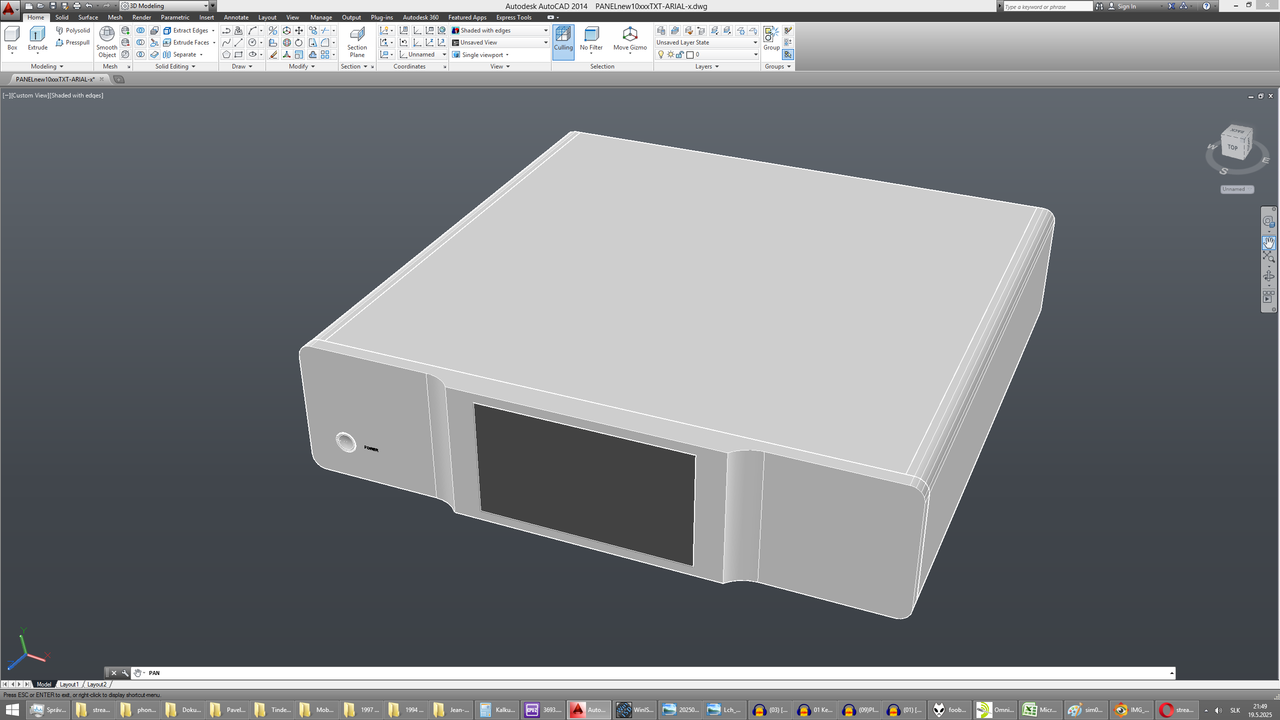Open the Layout2 tab
Image resolution: width=1280 pixels, height=720 pixels.
tap(96, 685)
